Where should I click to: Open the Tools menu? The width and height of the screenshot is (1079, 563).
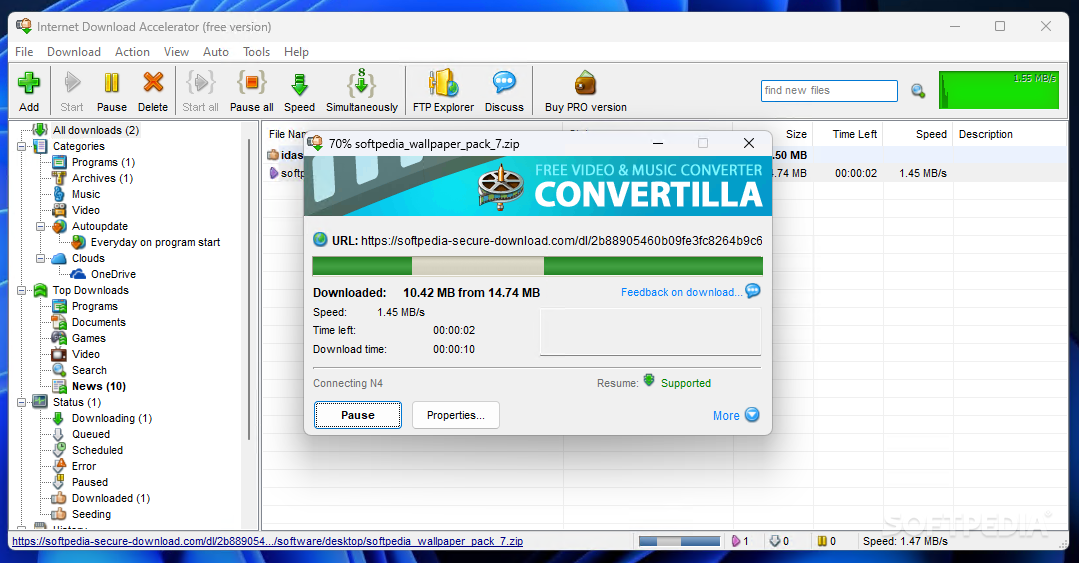coord(256,52)
